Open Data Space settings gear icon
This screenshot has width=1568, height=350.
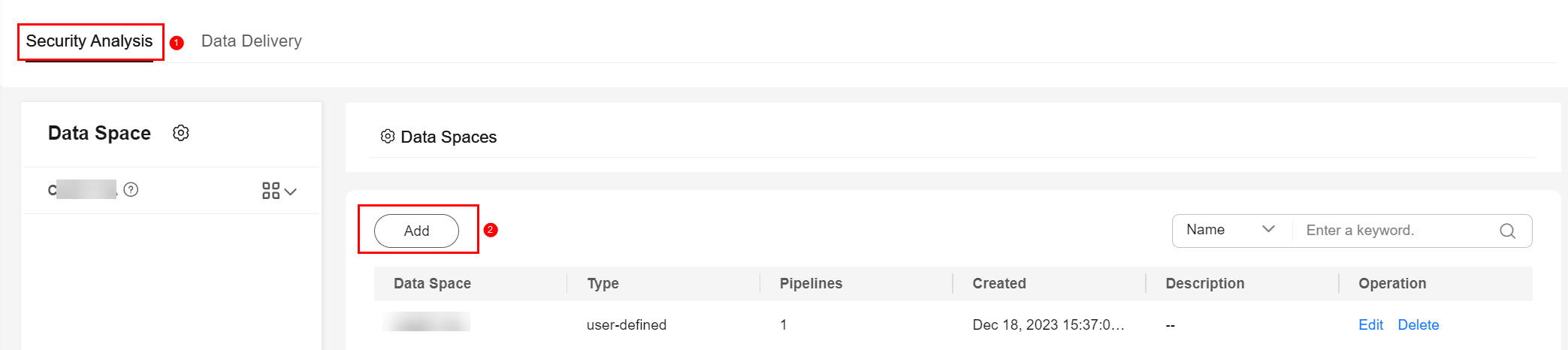tap(181, 133)
